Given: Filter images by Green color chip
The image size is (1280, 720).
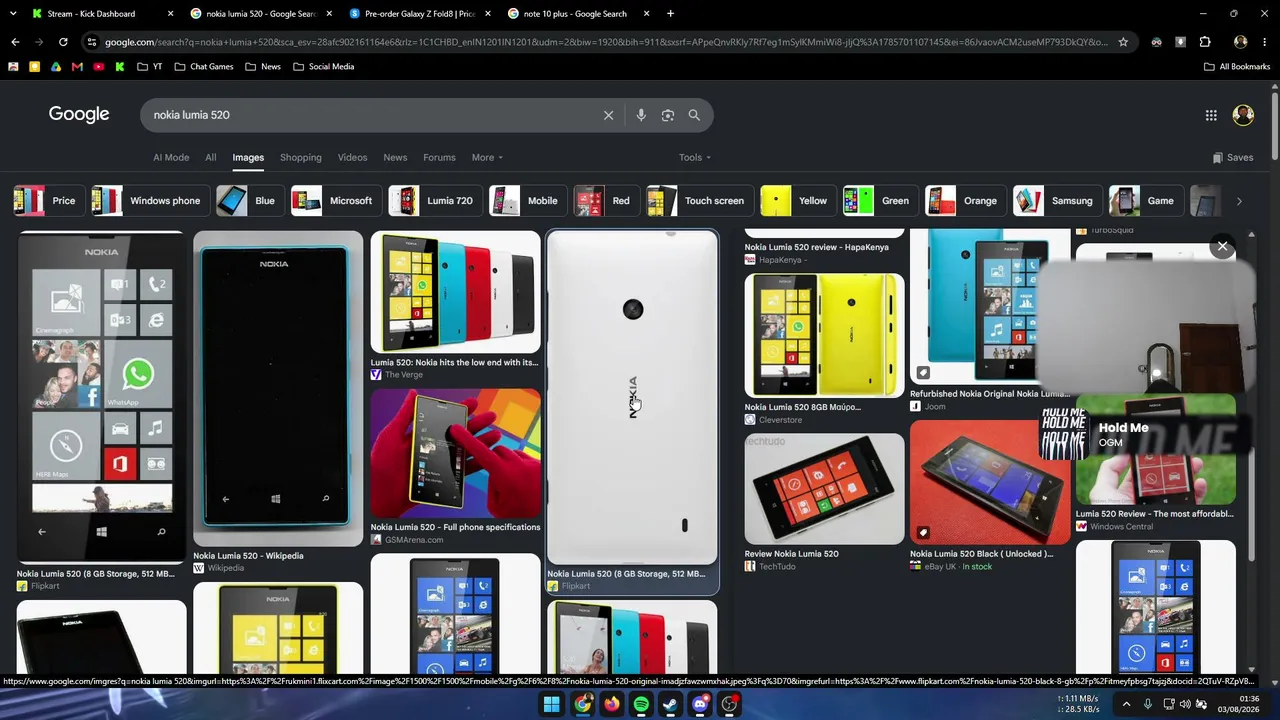Looking at the screenshot, I should point(878,201).
